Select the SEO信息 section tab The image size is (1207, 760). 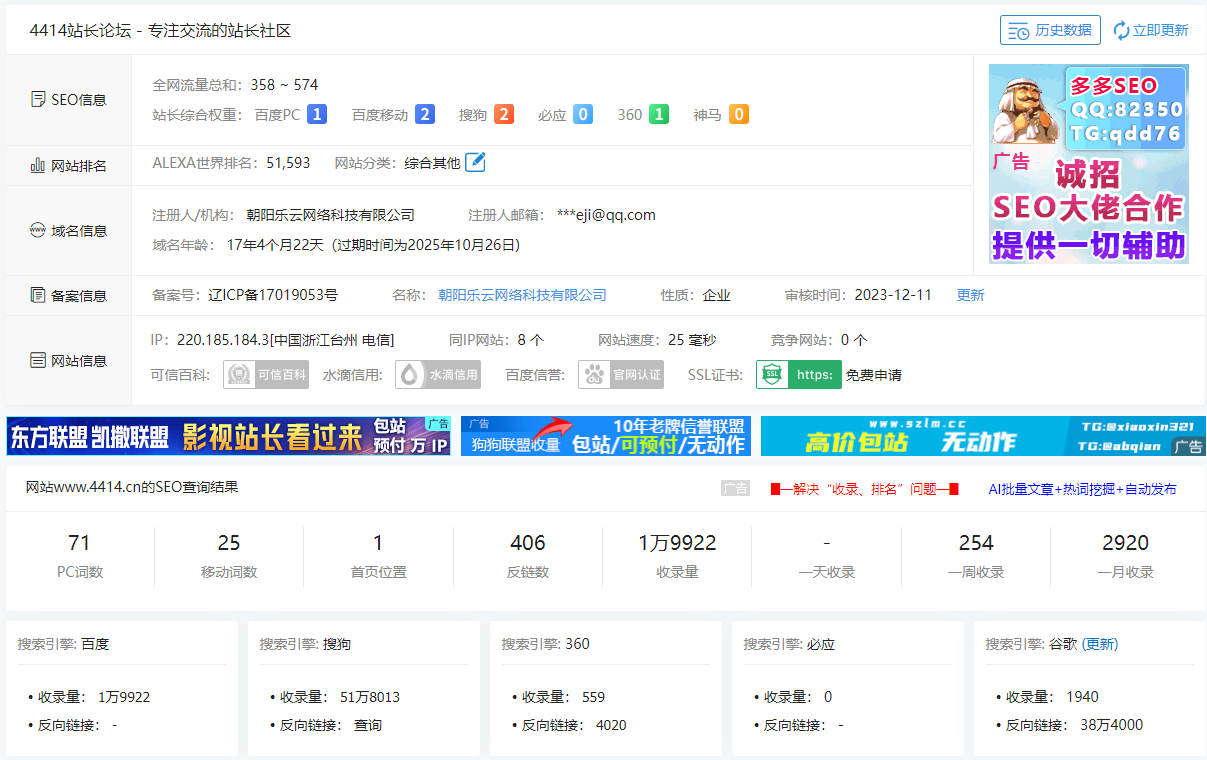tap(69, 100)
